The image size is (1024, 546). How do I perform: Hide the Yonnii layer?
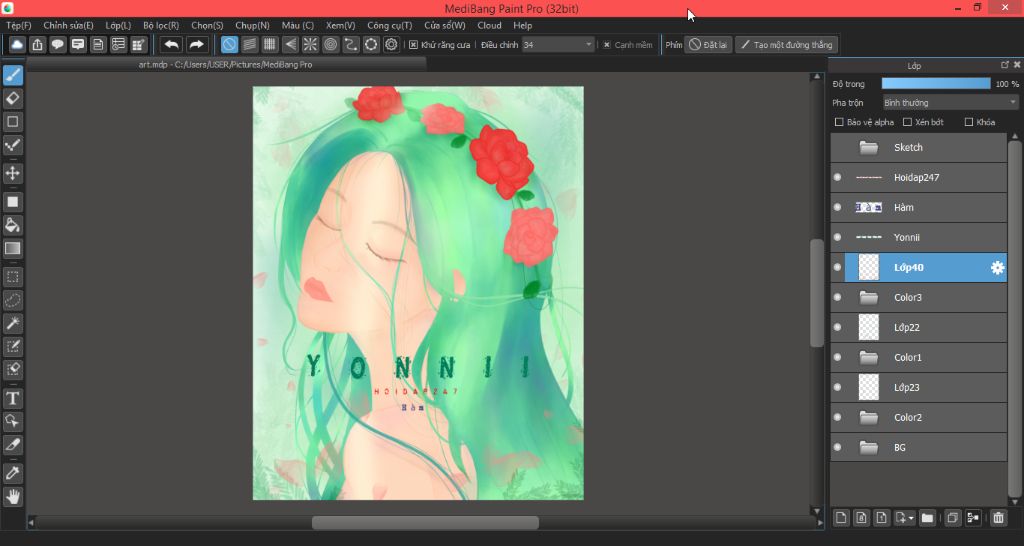[x=837, y=237]
